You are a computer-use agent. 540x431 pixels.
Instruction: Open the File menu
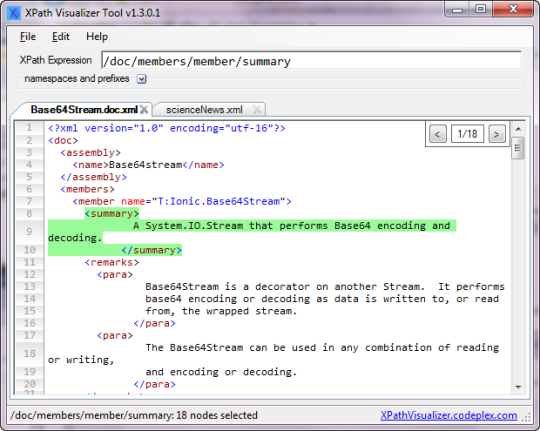pyautogui.click(x=28, y=37)
